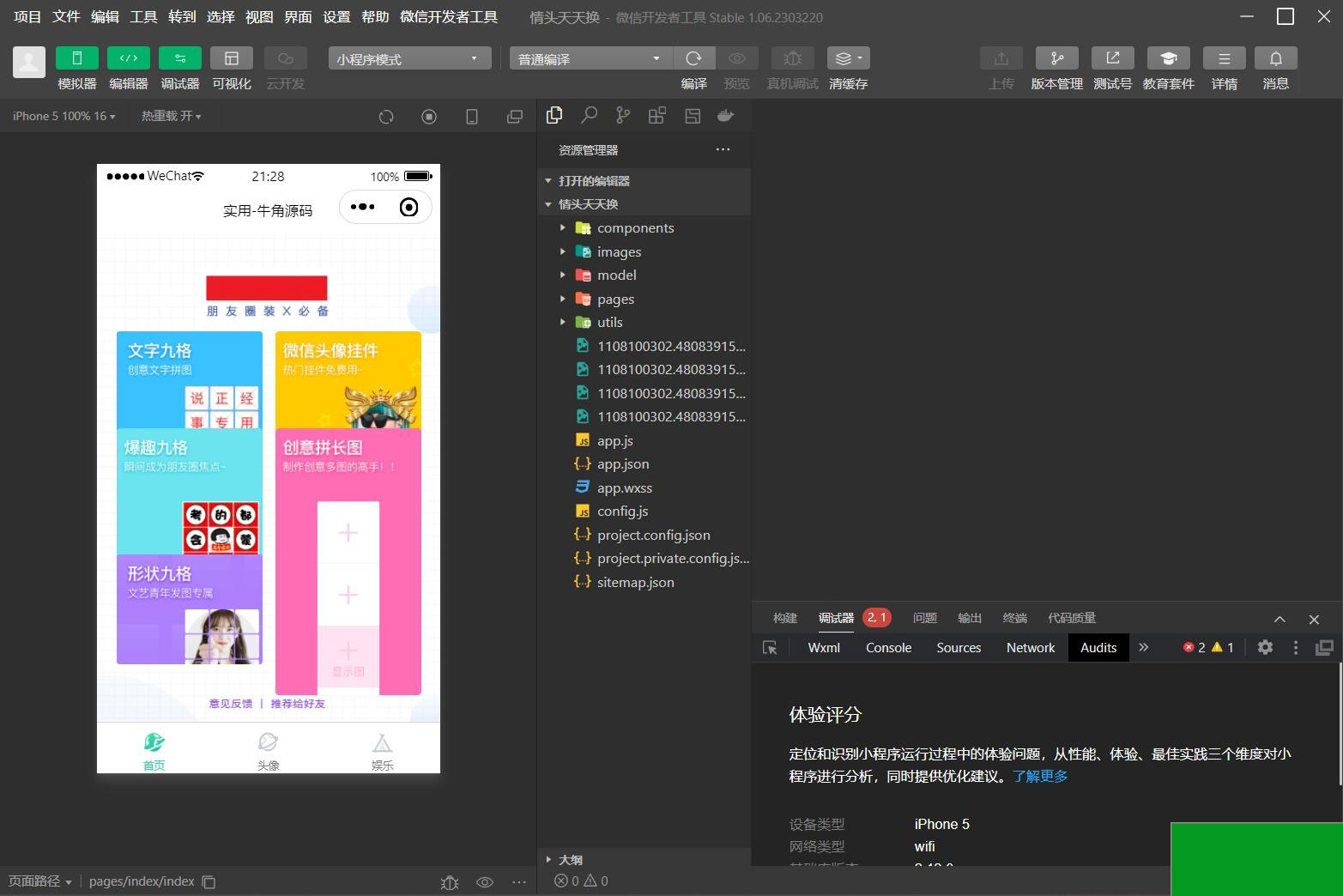The image size is (1343, 896).
Task: Open the 资源管理器 more options ellipsis
Action: (x=723, y=149)
